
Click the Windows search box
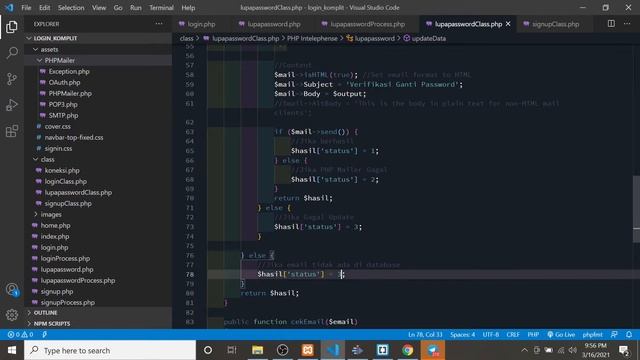tap(110, 350)
